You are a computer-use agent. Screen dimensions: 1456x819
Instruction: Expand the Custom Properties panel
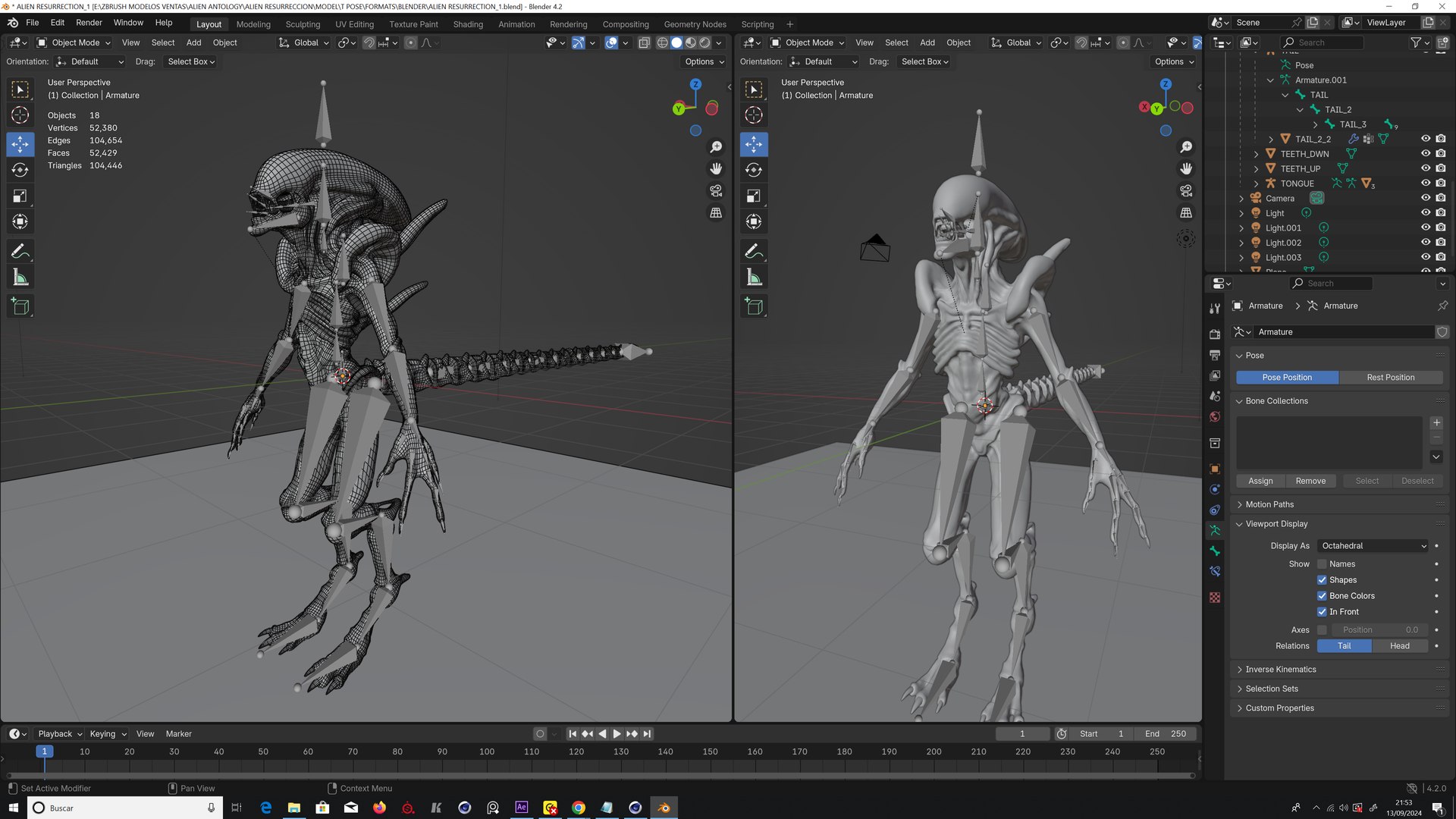pyautogui.click(x=1240, y=708)
